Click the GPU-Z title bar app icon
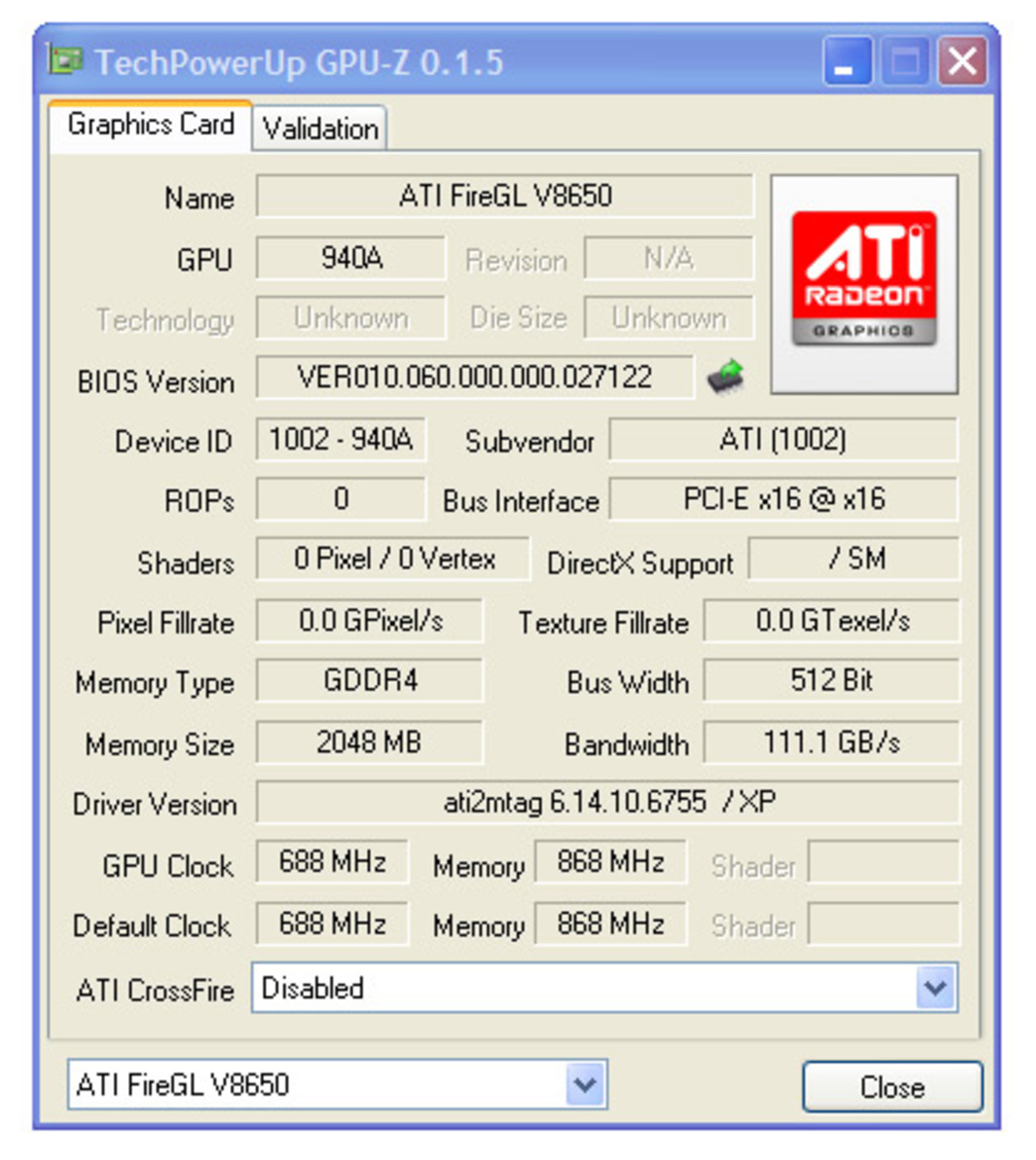The height and width of the screenshot is (1160, 1036). click(65, 61)
